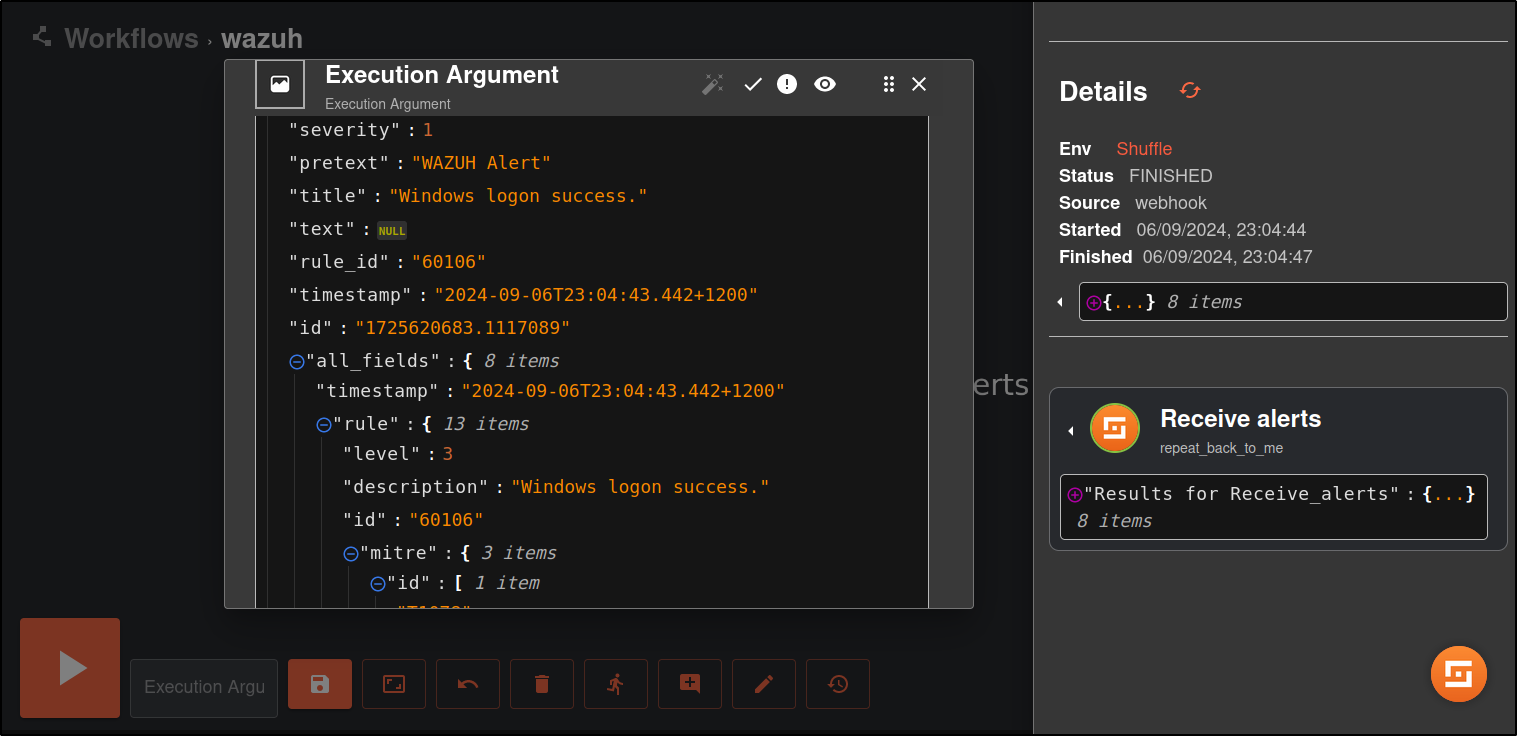Open the Shuffle environment link
Viewport: 1517px width, 736px height.
(1144, 149)
